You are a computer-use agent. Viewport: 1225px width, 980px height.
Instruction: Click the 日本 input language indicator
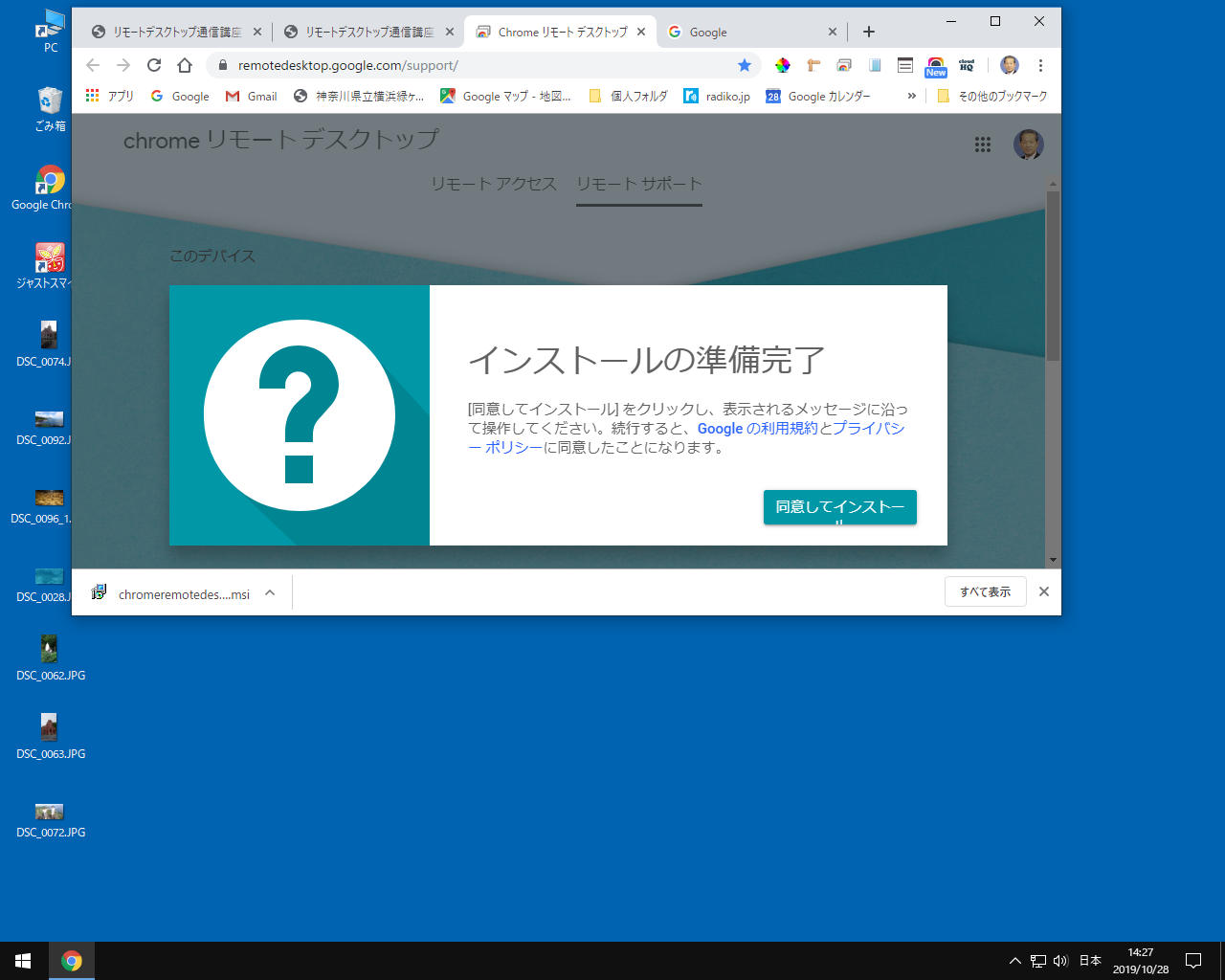[1090, 961]
